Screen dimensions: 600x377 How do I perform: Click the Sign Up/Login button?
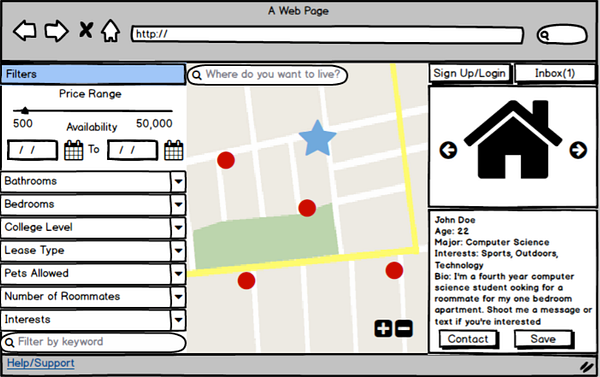(x=470, y=73)
